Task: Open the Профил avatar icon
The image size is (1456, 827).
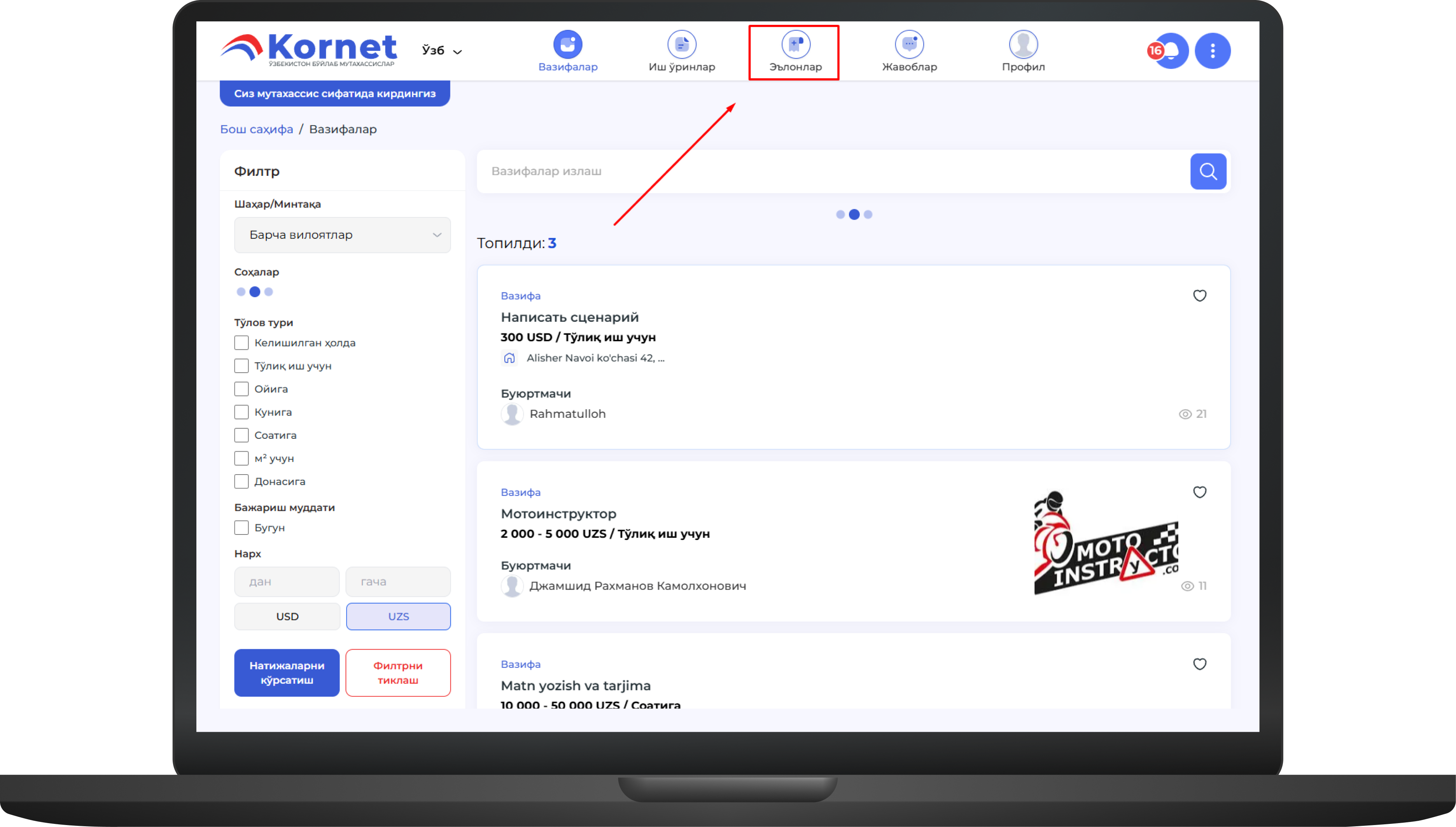Action: pos(1023,44)
